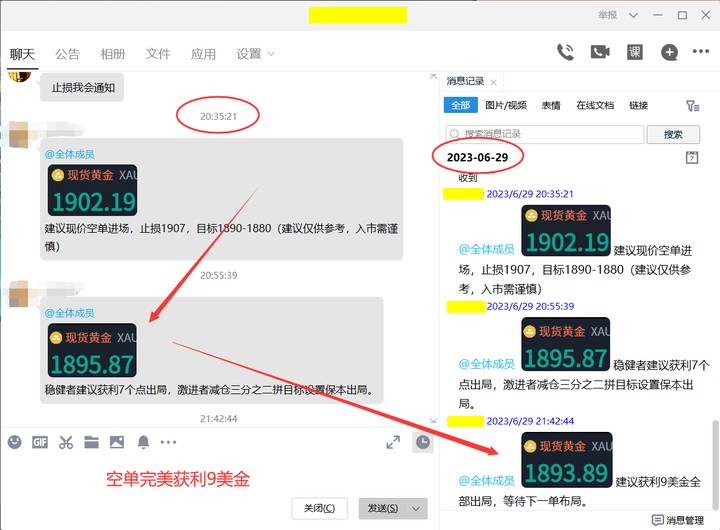Start a video call
720x530 pixels.
(x=600, y=52)
